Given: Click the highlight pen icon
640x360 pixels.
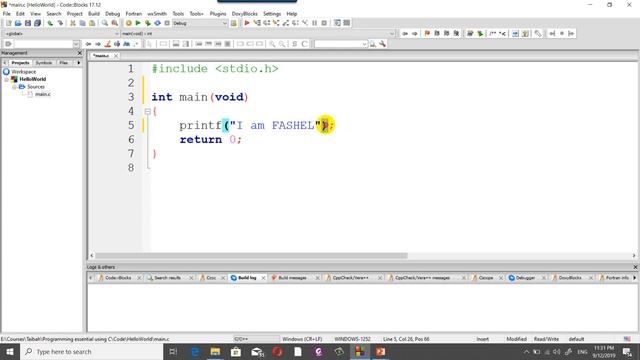Looking at the screenshot, I should click(x=107, y=44).
